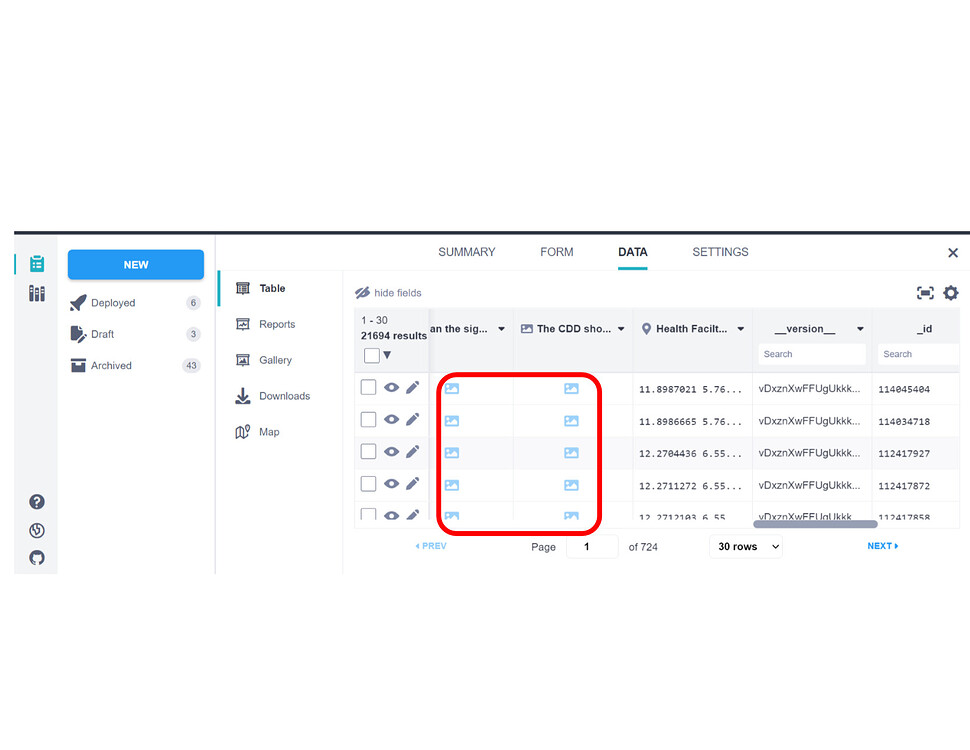Go to the next page with NEXT

pyautogui.click(x=880, y=546)
